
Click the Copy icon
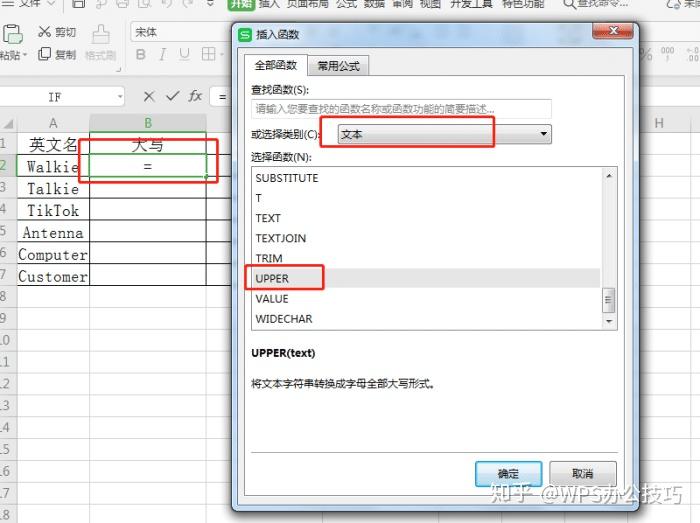click(x=44, y=54)
